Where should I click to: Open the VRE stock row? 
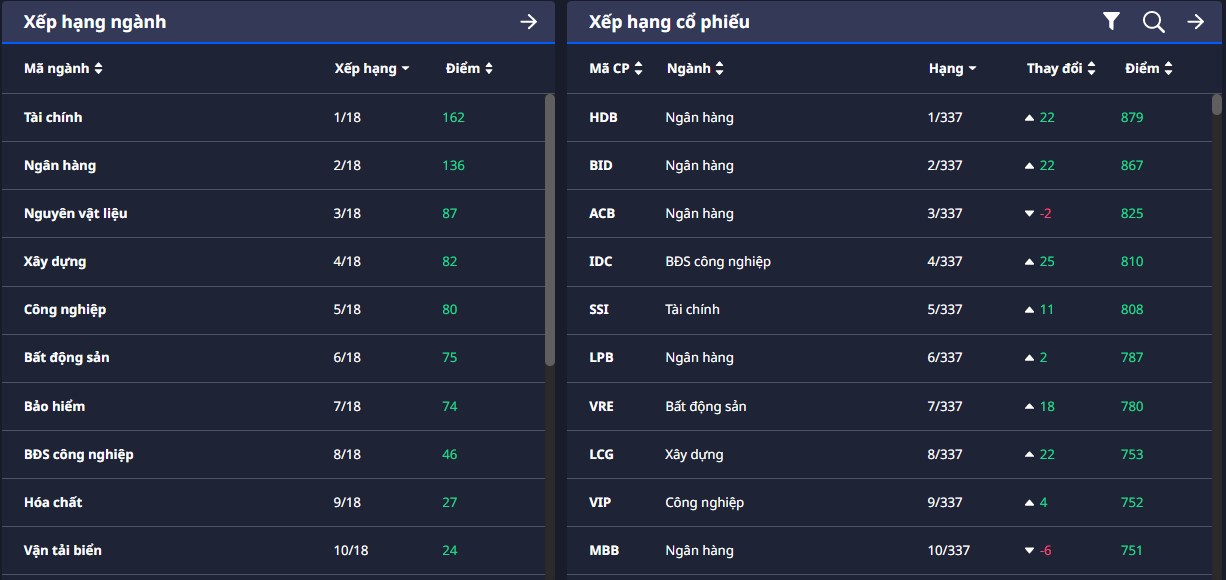tap(601, 407)
